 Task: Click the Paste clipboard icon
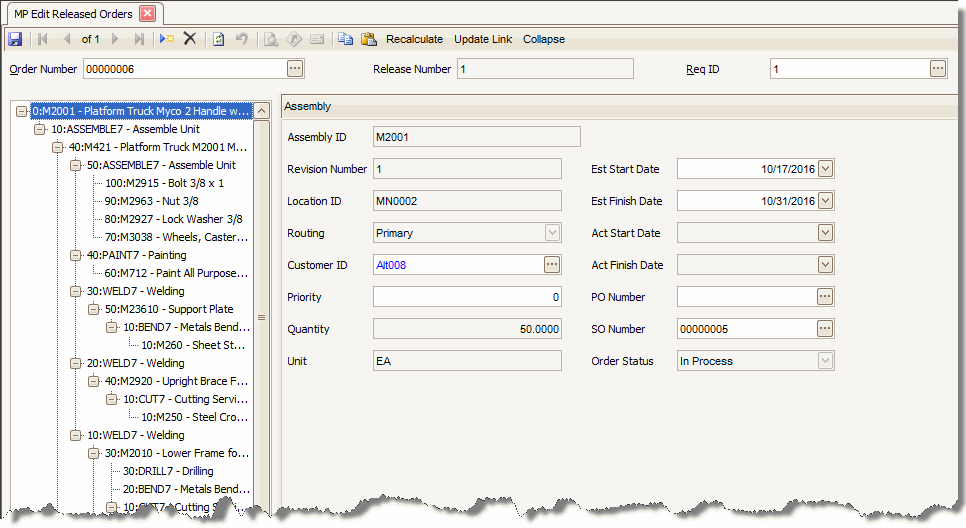(368, 39)
